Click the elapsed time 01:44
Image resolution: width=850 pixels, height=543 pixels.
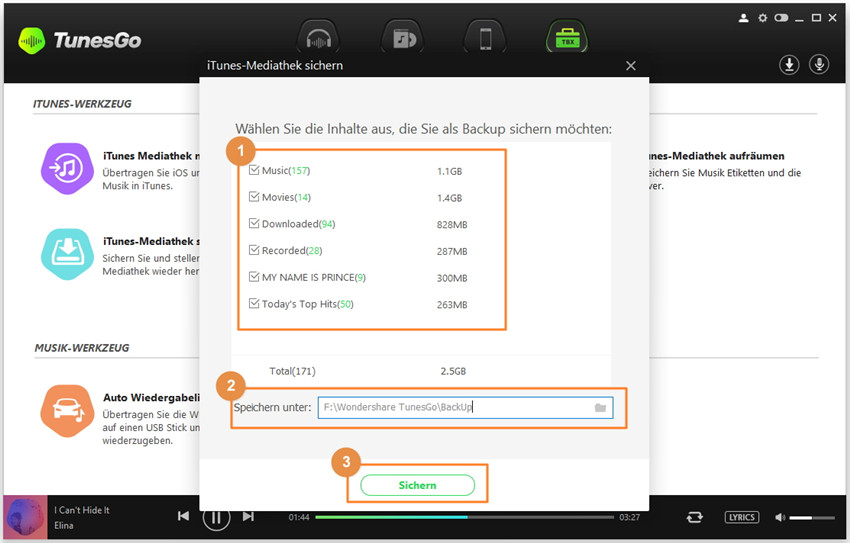point(299,518)
